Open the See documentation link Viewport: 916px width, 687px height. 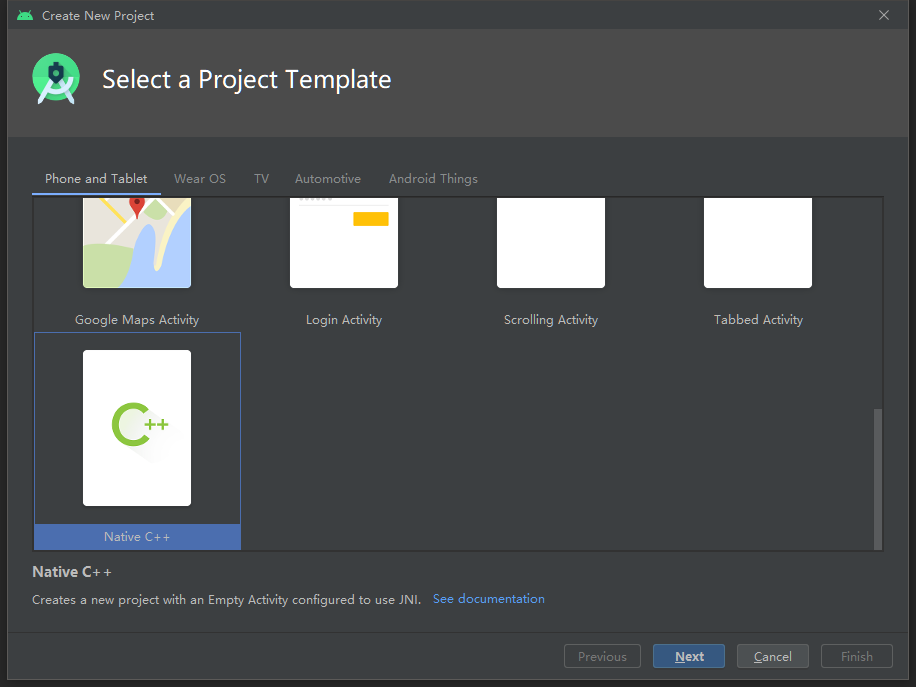pyautogui.click(x=489, y=599)
